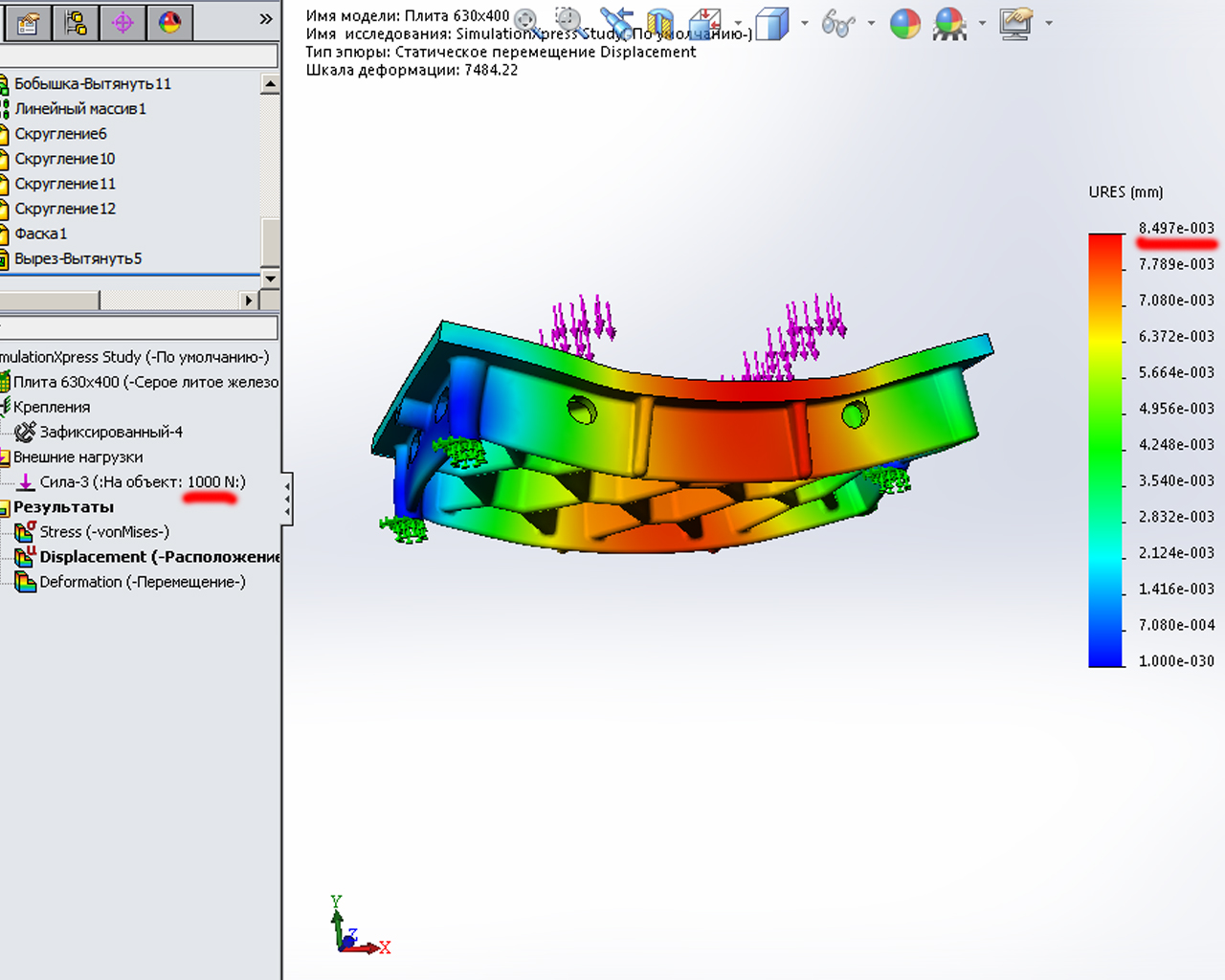Toggle the Section View icon
1225x980 pixels.
(660, 23)
